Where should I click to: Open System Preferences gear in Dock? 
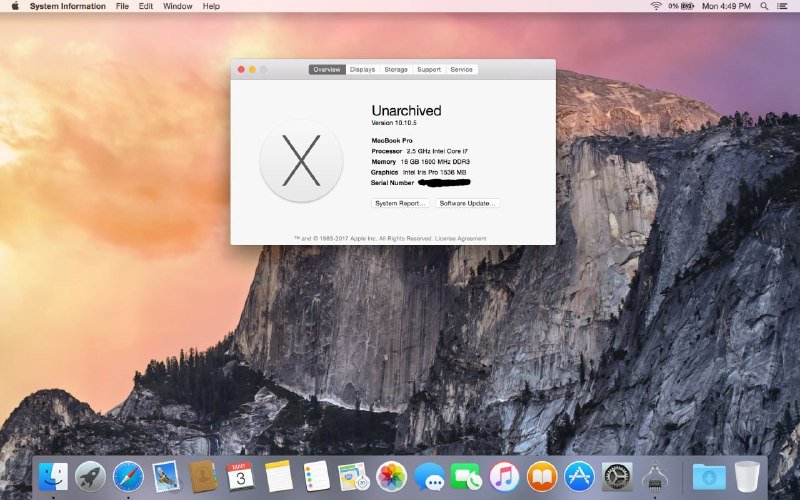pos(617,477)
